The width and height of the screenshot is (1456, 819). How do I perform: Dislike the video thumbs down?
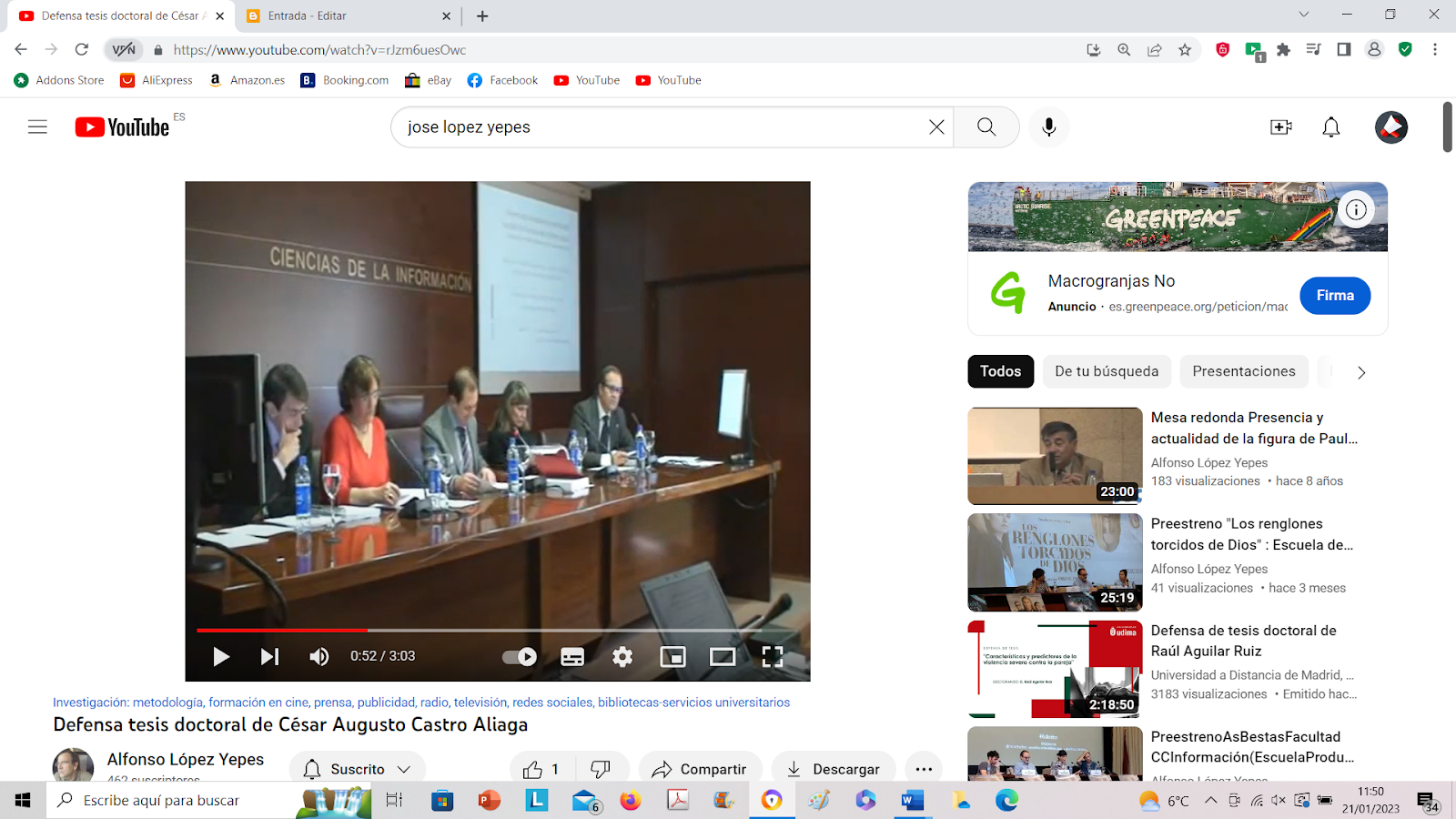(x=601, y=769)
